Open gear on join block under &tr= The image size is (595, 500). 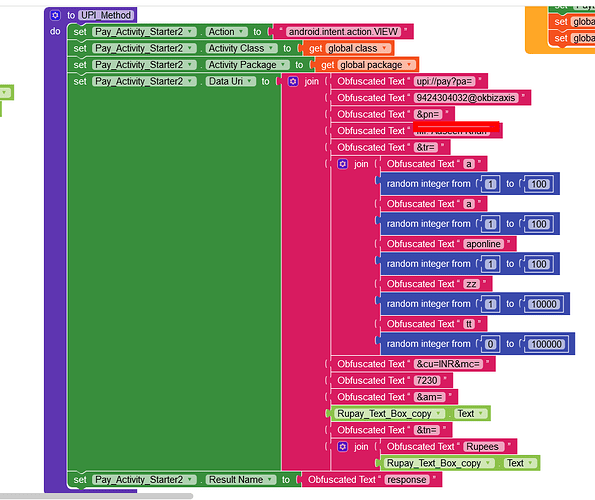(343, 164)
